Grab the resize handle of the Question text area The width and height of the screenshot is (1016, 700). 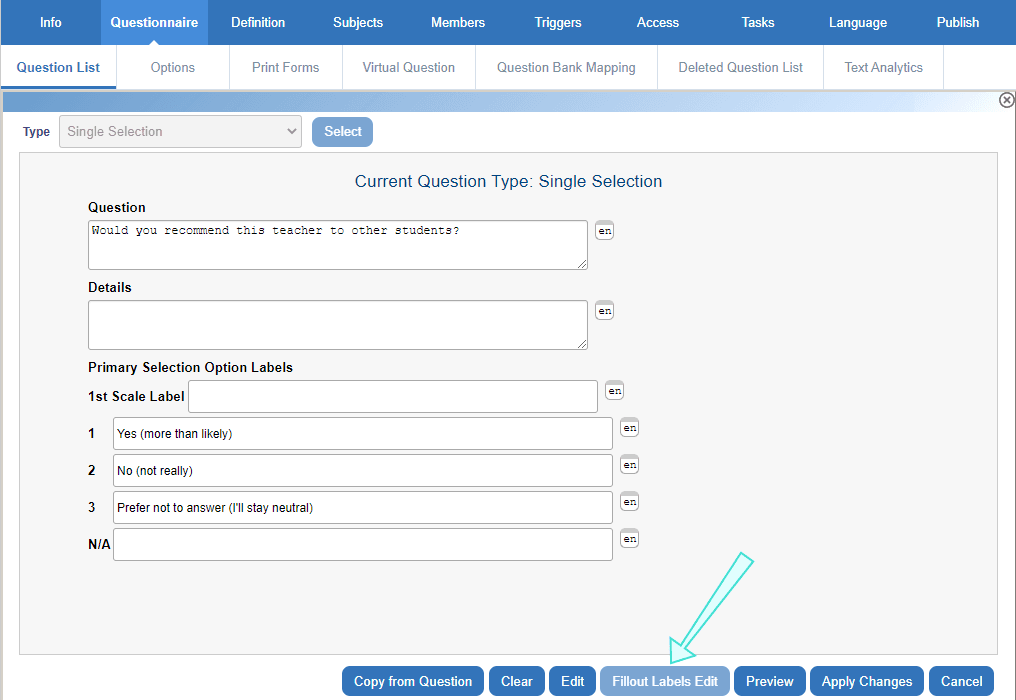[x=582, y=264]
